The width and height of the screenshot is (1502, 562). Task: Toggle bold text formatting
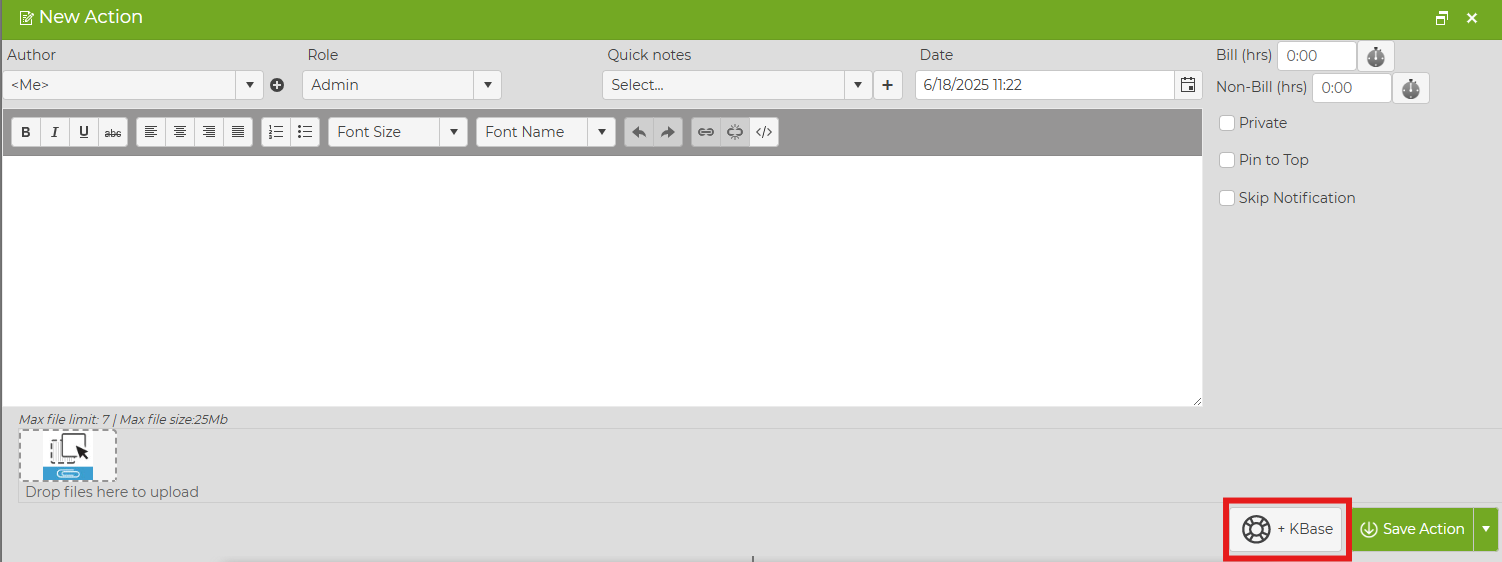[26, 132]
